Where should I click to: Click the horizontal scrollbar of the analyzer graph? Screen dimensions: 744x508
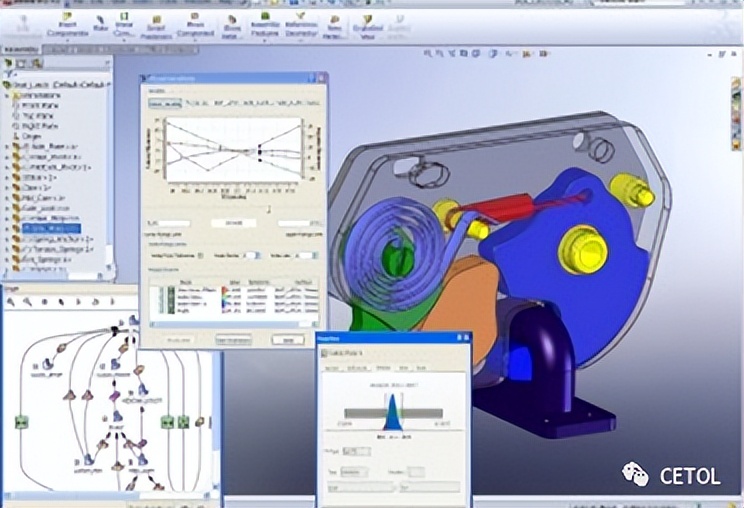pos(107,495)
